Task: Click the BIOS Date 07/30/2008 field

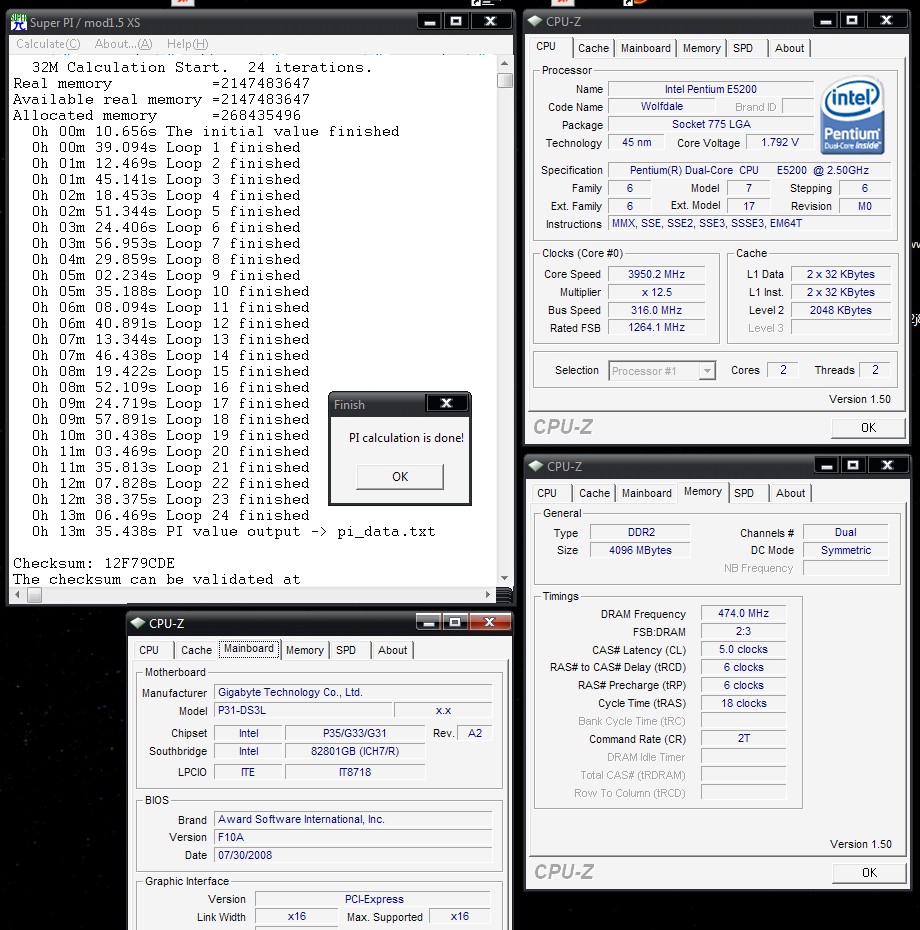Action: coord(353,855)
